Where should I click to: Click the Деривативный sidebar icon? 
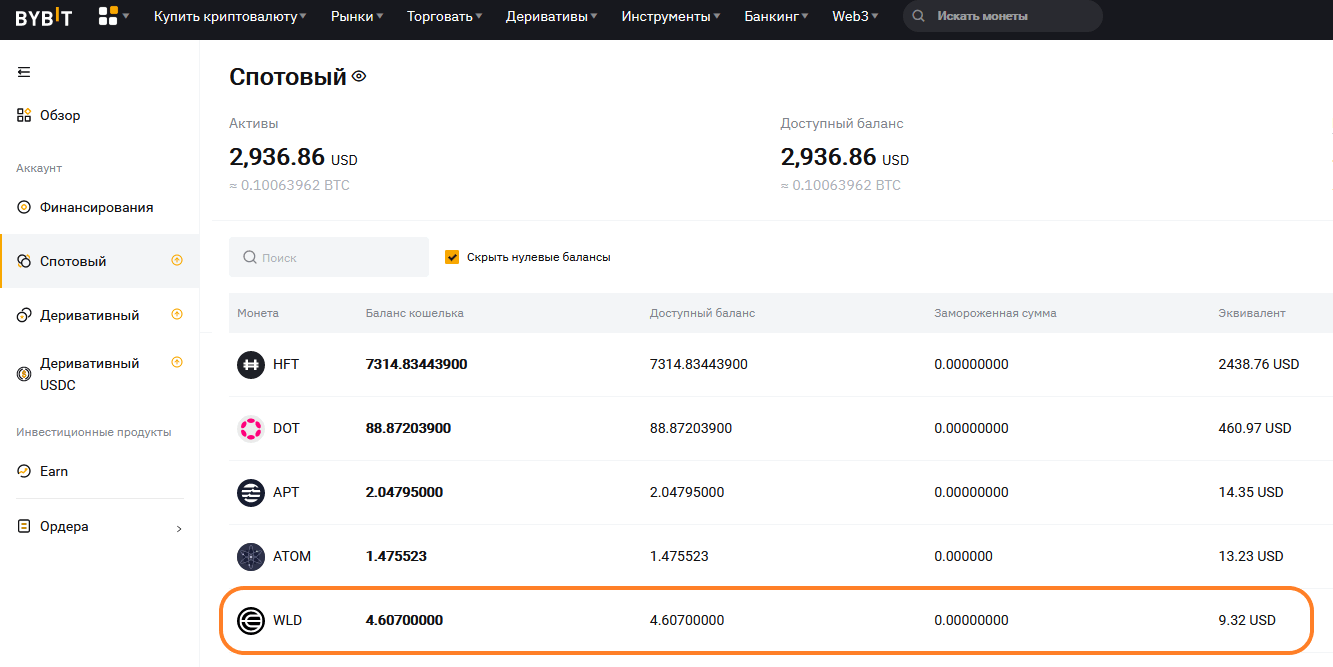[x=24, y=315]
